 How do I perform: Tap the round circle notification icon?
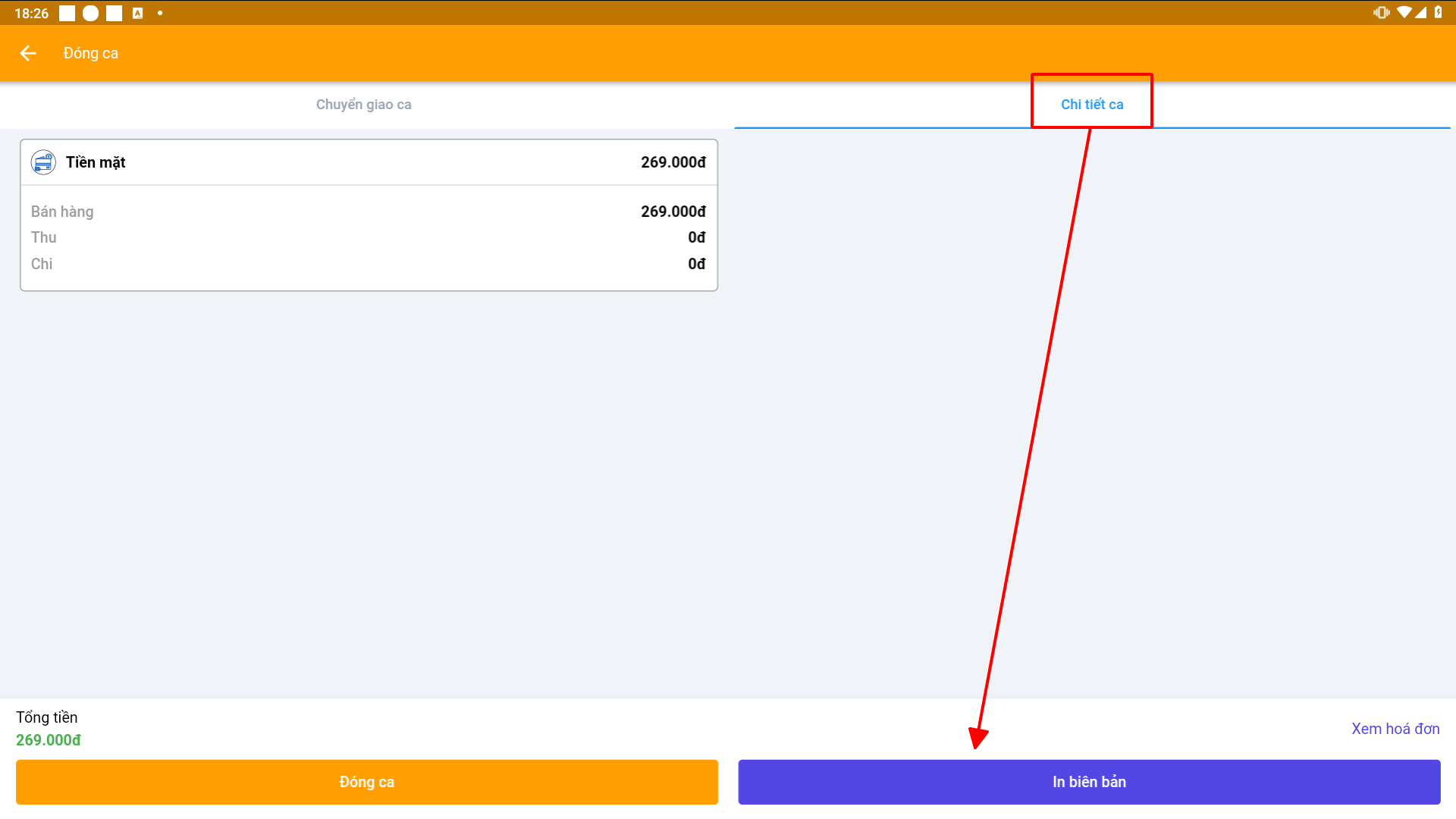click(90, 13)
